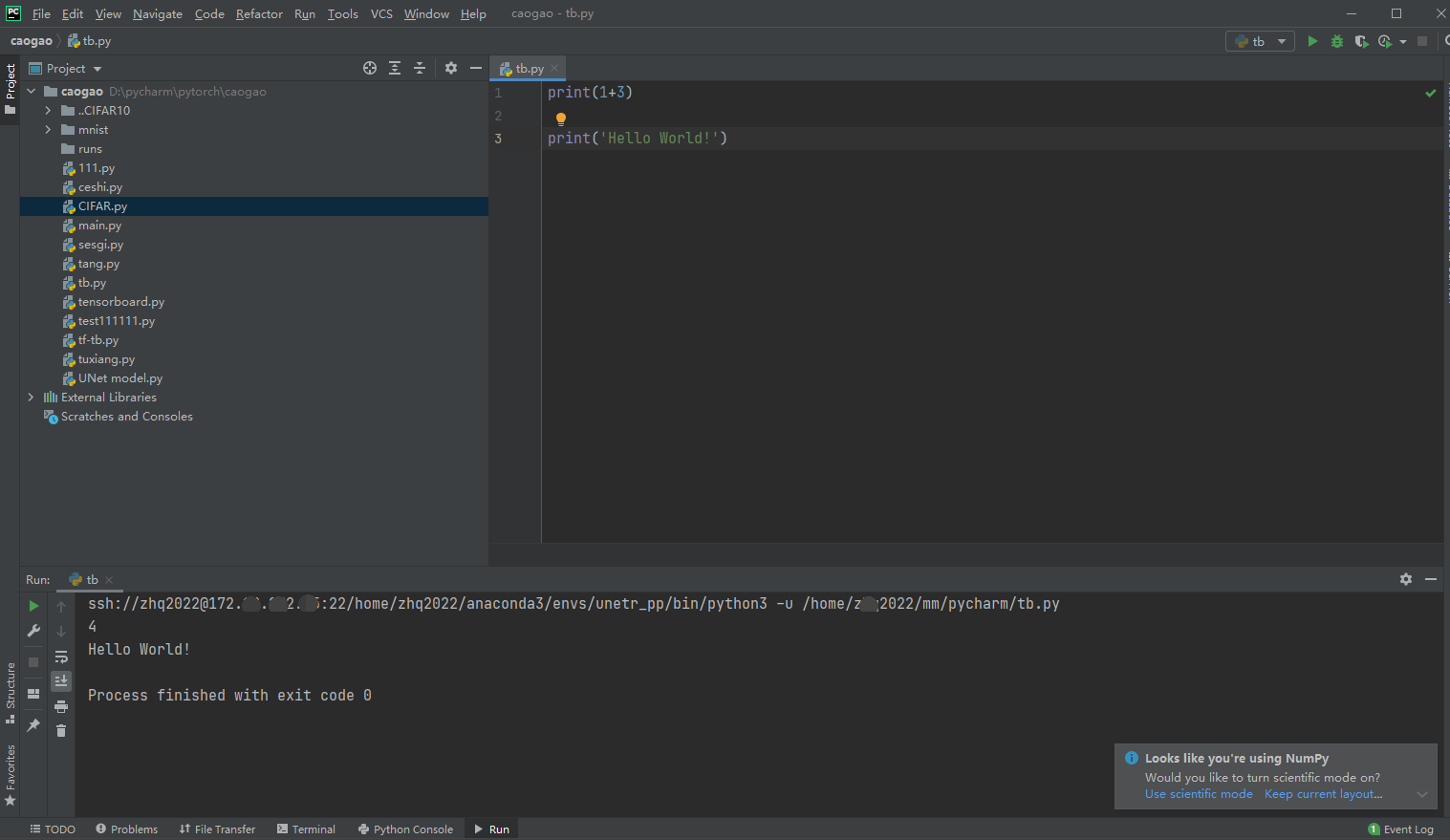Open run configuration wrench in Run panel

click(33, 631)
